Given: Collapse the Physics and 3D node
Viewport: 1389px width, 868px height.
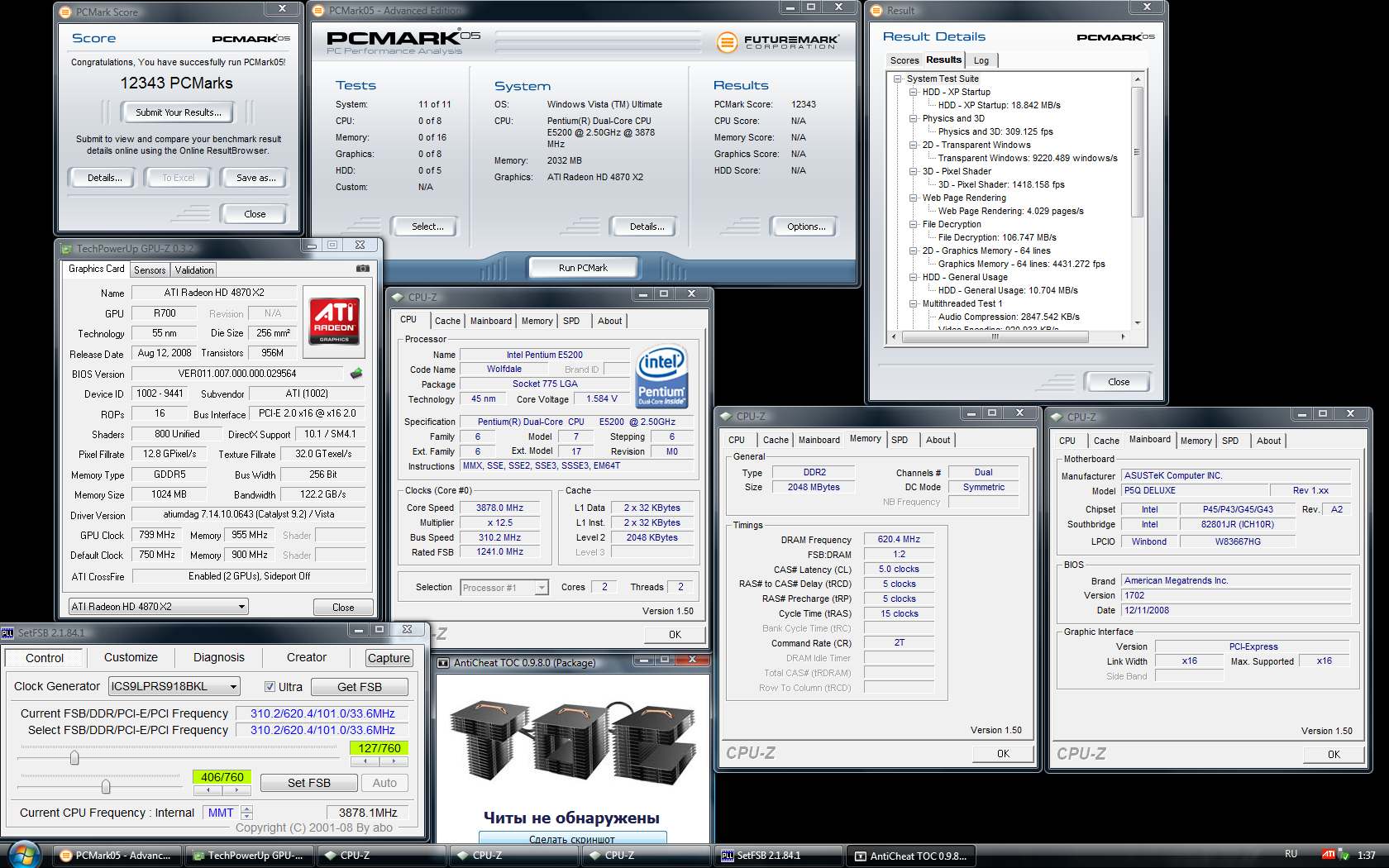Looking at the screenshot, I should pos(914,119).
